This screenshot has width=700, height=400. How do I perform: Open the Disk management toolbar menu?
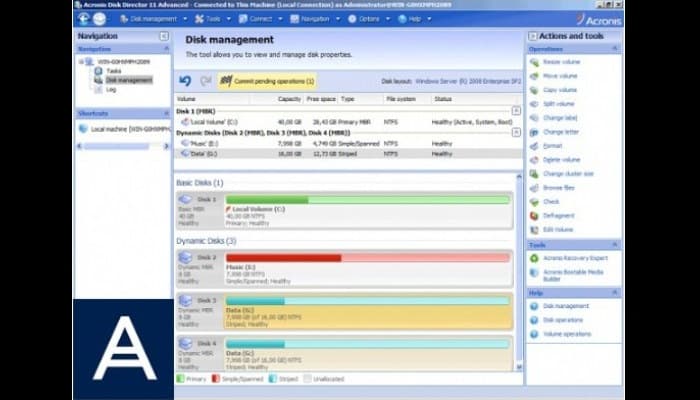154,19
